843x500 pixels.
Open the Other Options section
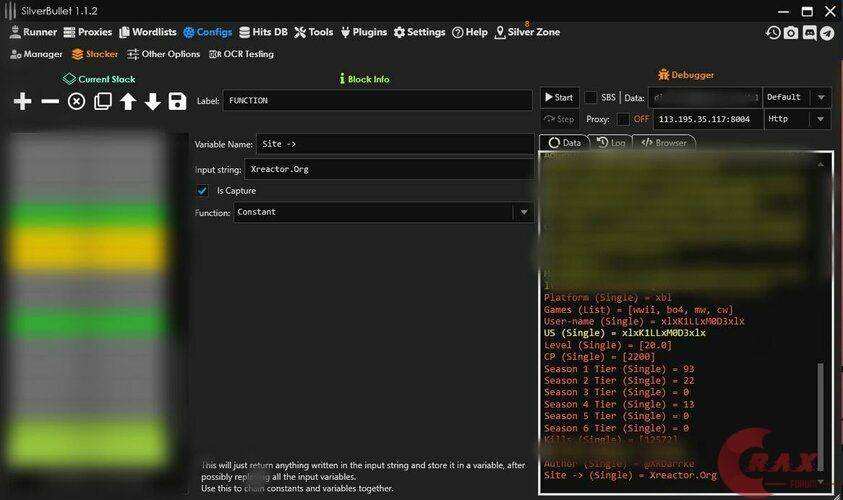pyautogui.click(x=163, y=54)
